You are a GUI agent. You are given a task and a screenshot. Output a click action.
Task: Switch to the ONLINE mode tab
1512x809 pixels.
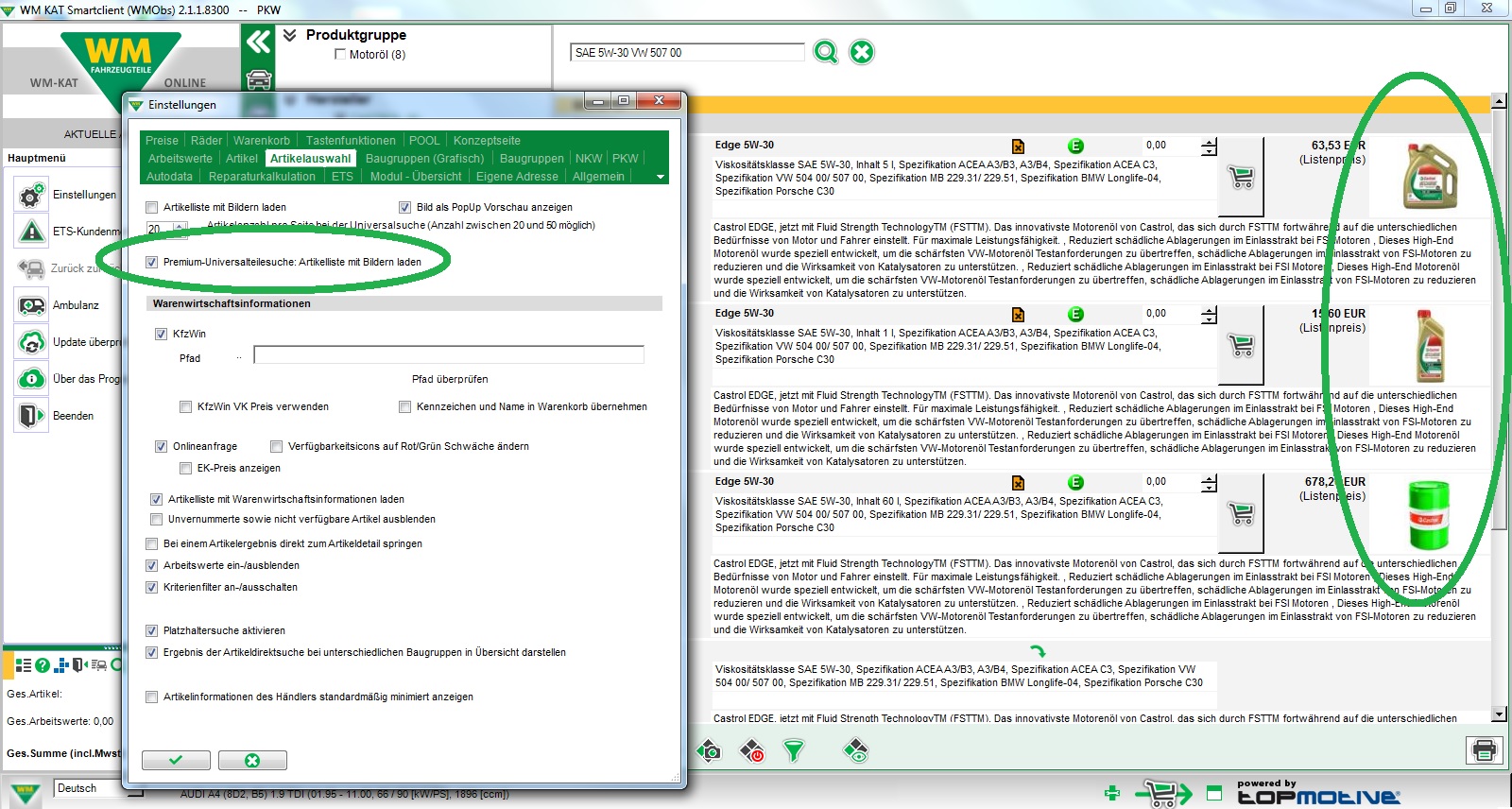(x=185, y=83)
